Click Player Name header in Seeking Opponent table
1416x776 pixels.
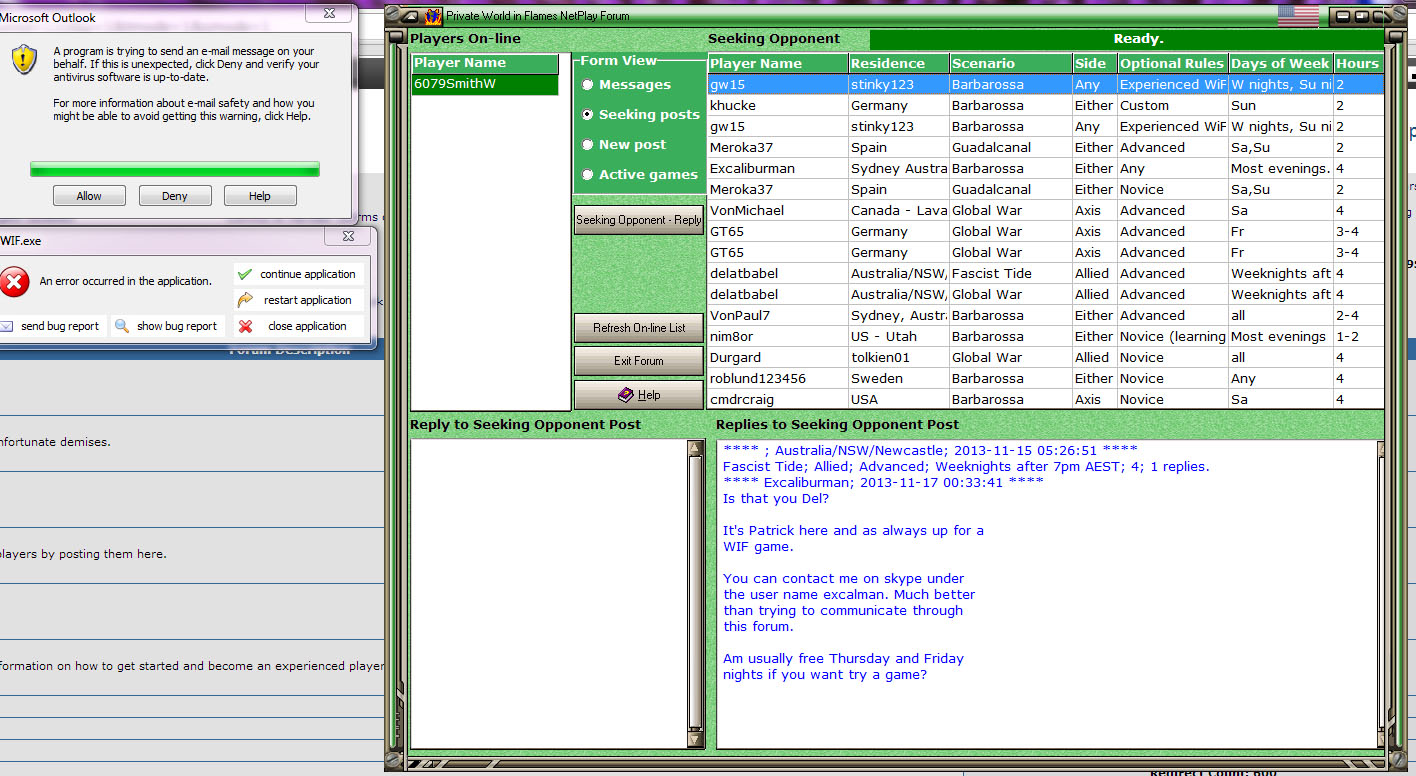pos(778,63)
